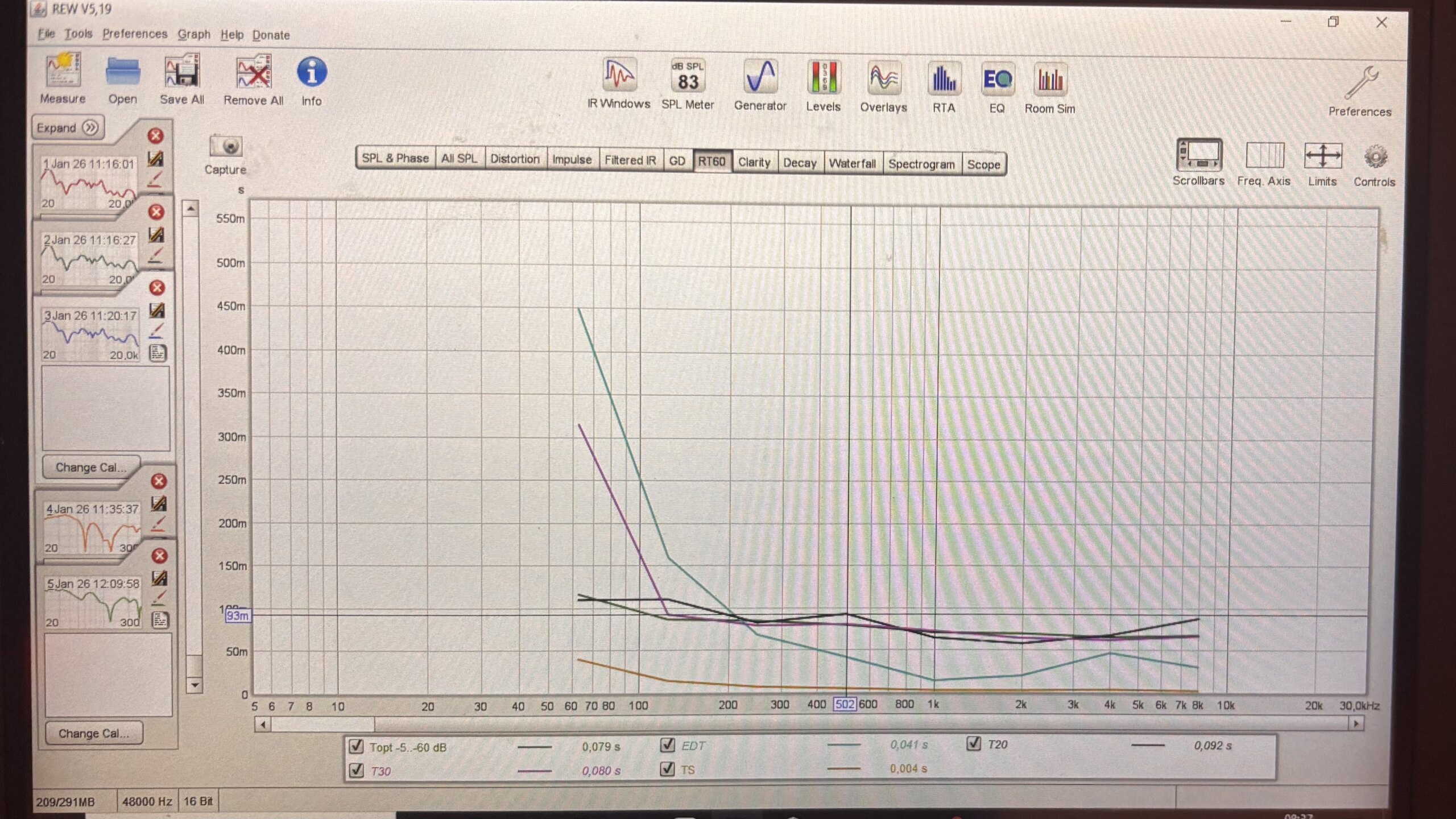Capture graph image with camera icon
Screen dimensions: 1456x819
[x=225, y=147]
